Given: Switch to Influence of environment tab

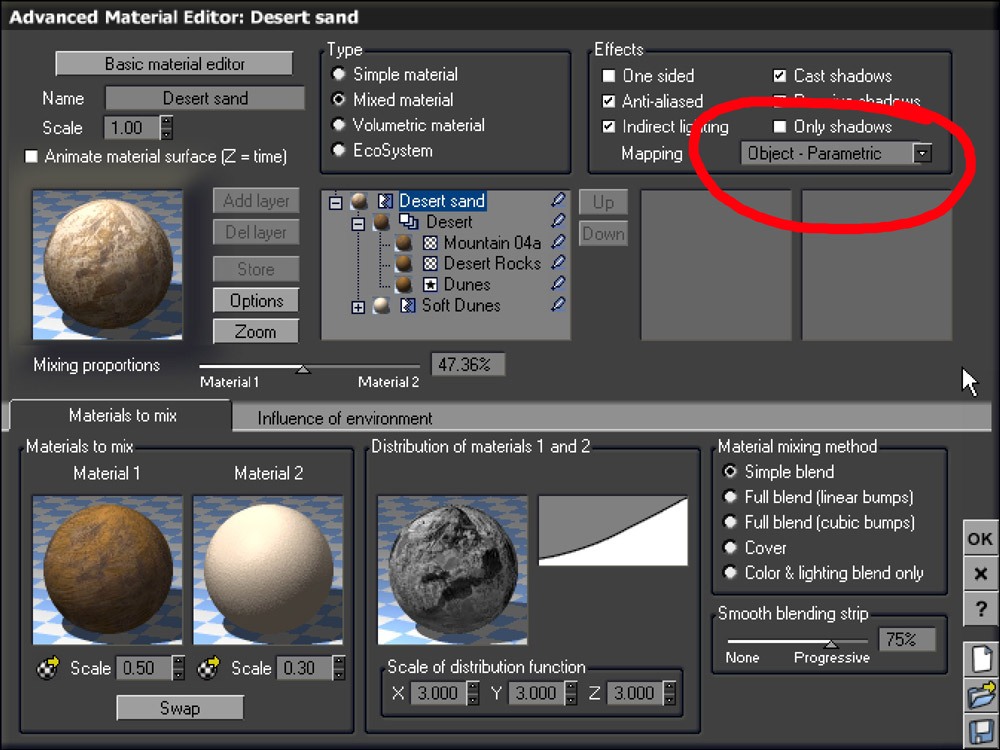Looking at the screenshot, I should [x=344, y=418].
